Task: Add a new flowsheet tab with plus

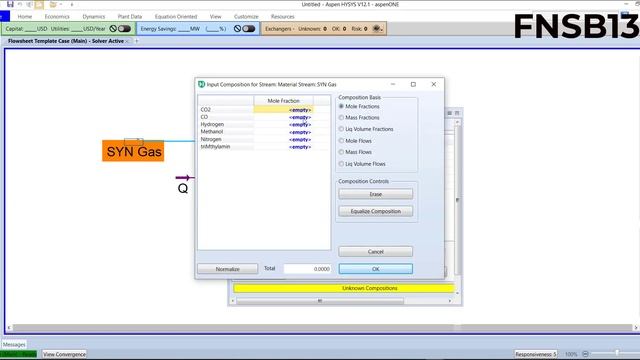Action: pyautogui.click(x=137, y=41)
